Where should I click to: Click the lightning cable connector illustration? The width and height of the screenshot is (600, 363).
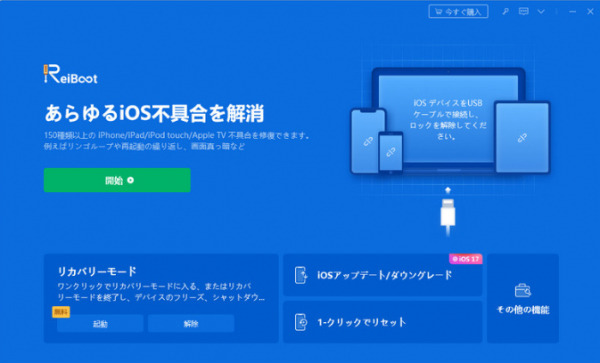448,212
